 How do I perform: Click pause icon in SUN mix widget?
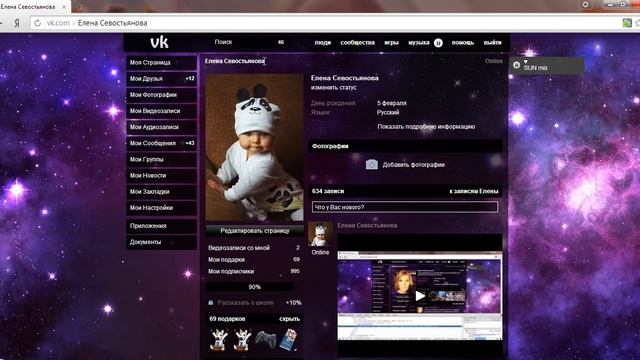coord(516,65)
